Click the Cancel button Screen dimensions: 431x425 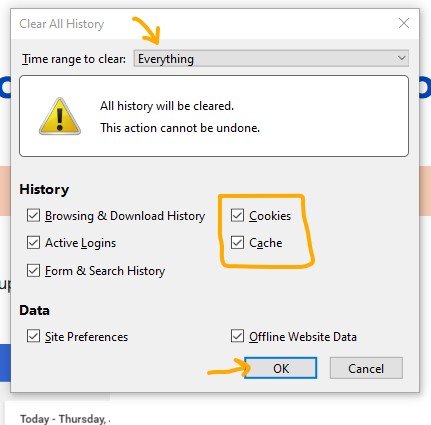366,368
